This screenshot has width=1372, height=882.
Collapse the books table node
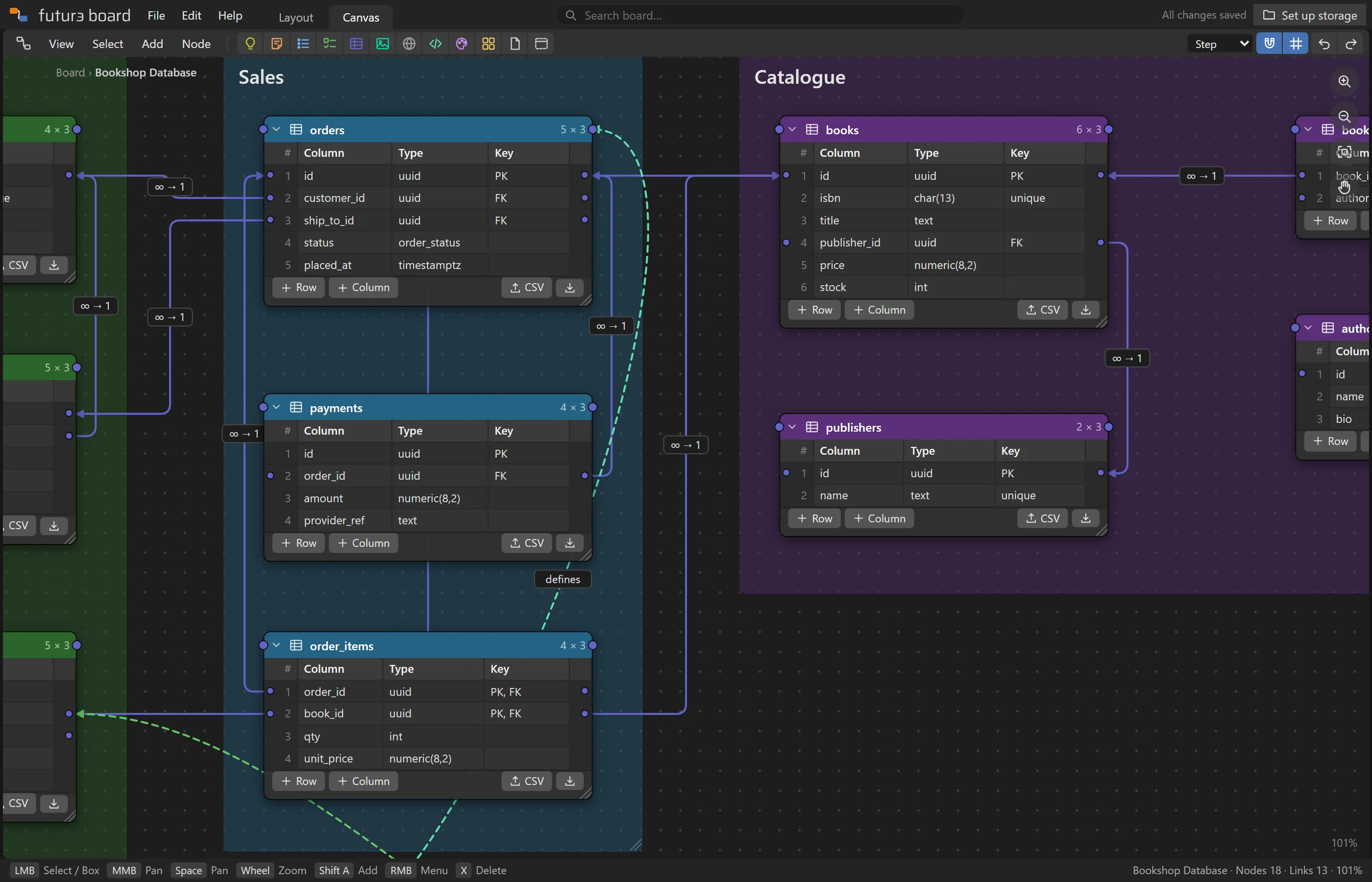tap(792, 129)
